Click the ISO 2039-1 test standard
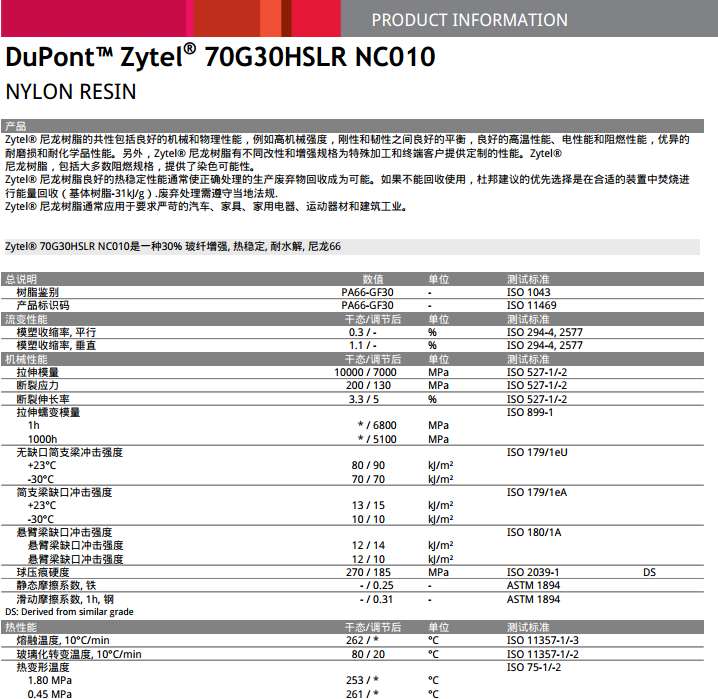Viewport: 718px width, 699px height. 533,572
